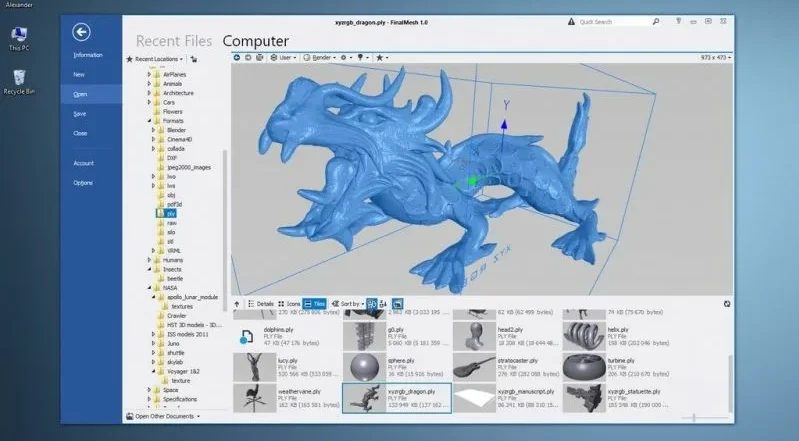Open Options in the blue sidebar
The width and height of the screenshot is (799, 441).
tap(83, 183)
